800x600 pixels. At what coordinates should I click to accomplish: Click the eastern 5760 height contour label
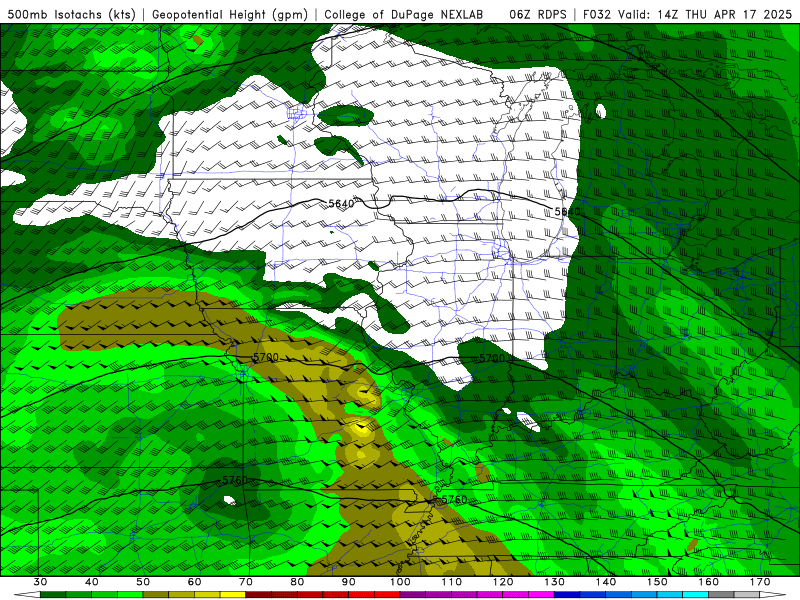coord(454,499)
